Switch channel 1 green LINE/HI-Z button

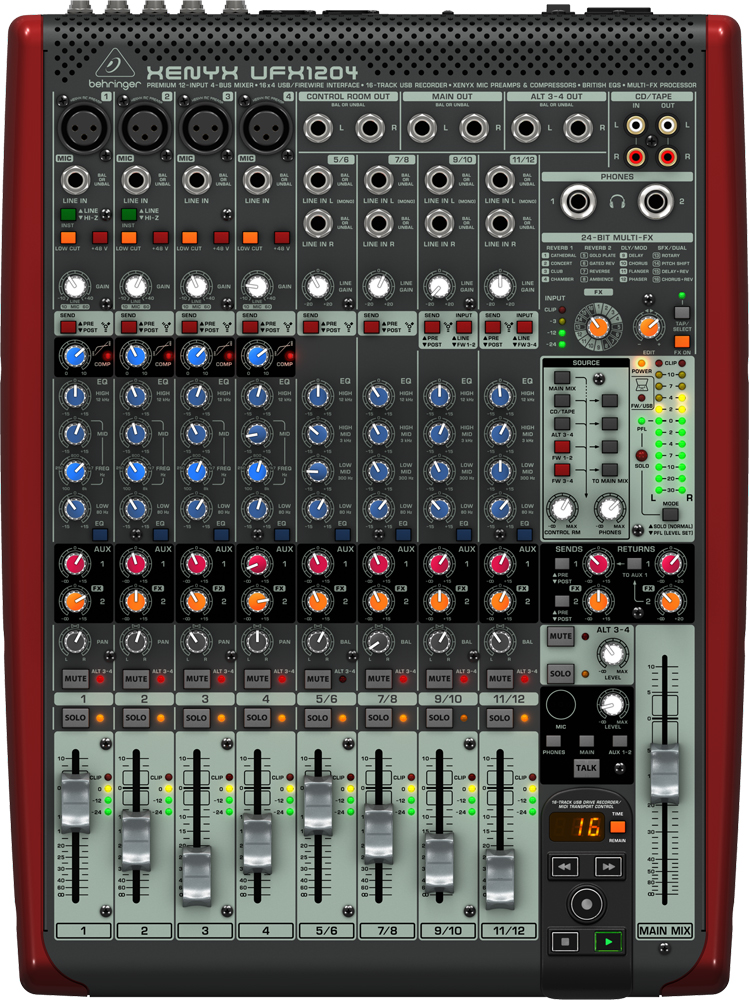coord(69,214)
